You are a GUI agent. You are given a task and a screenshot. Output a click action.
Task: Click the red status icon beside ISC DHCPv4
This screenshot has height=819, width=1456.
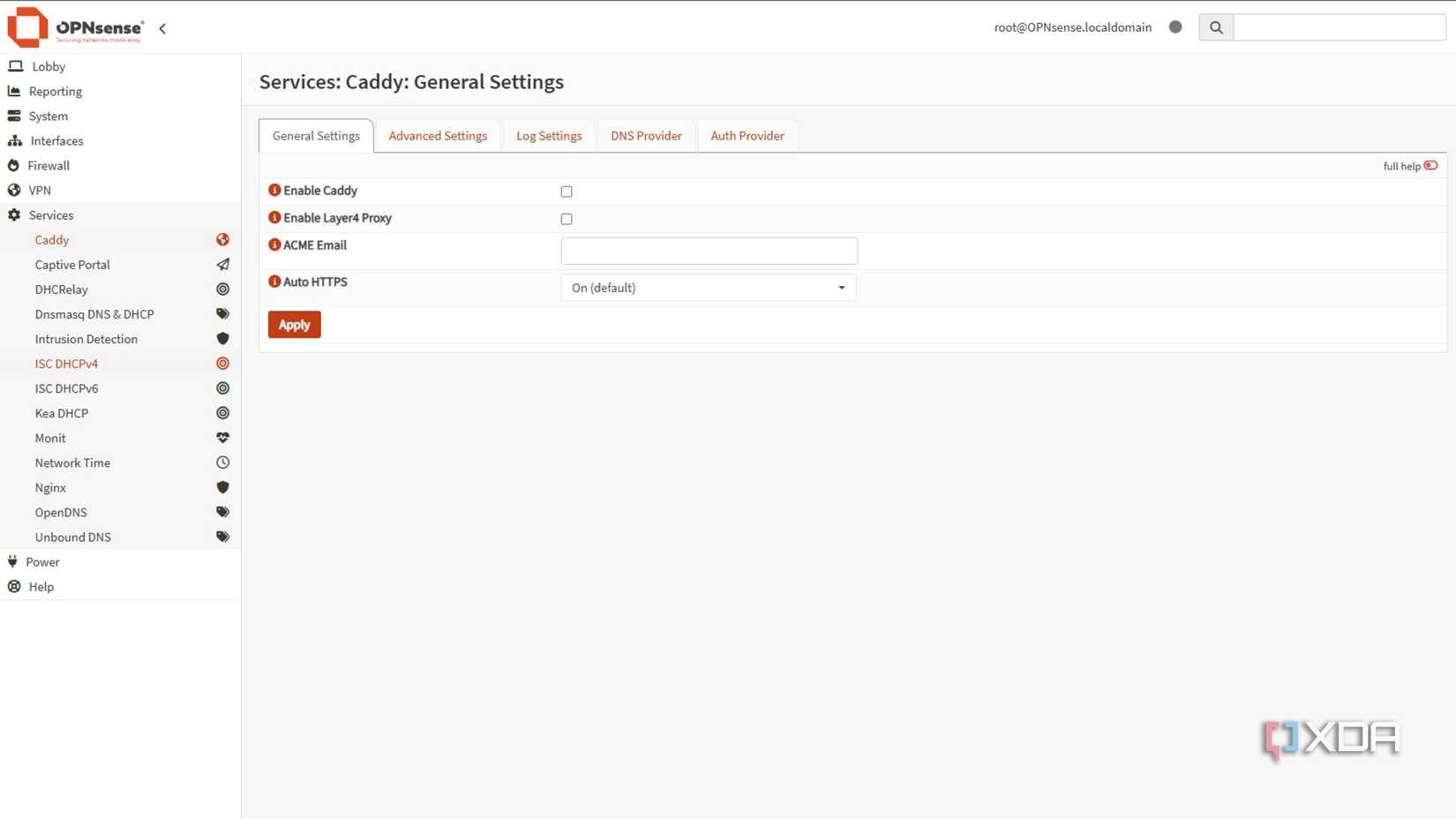[x=222, y=363]
